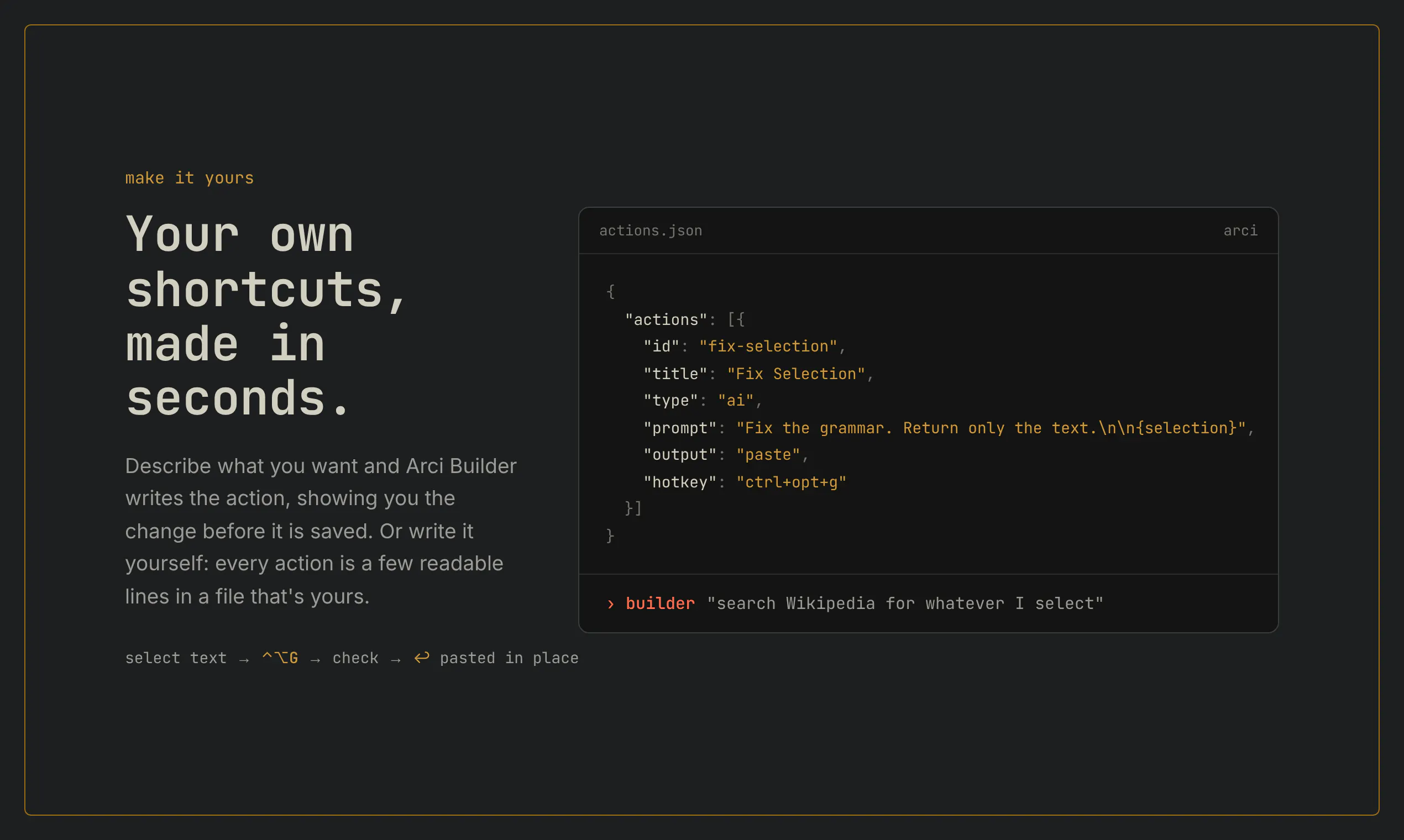Click the "output" key in the JSON
The image size is (1404, 840).
point(680,454)
